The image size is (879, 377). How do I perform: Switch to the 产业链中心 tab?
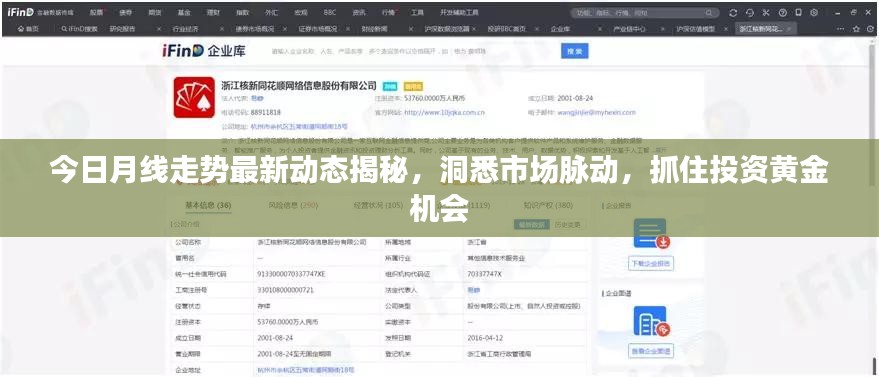coord(629,29)
